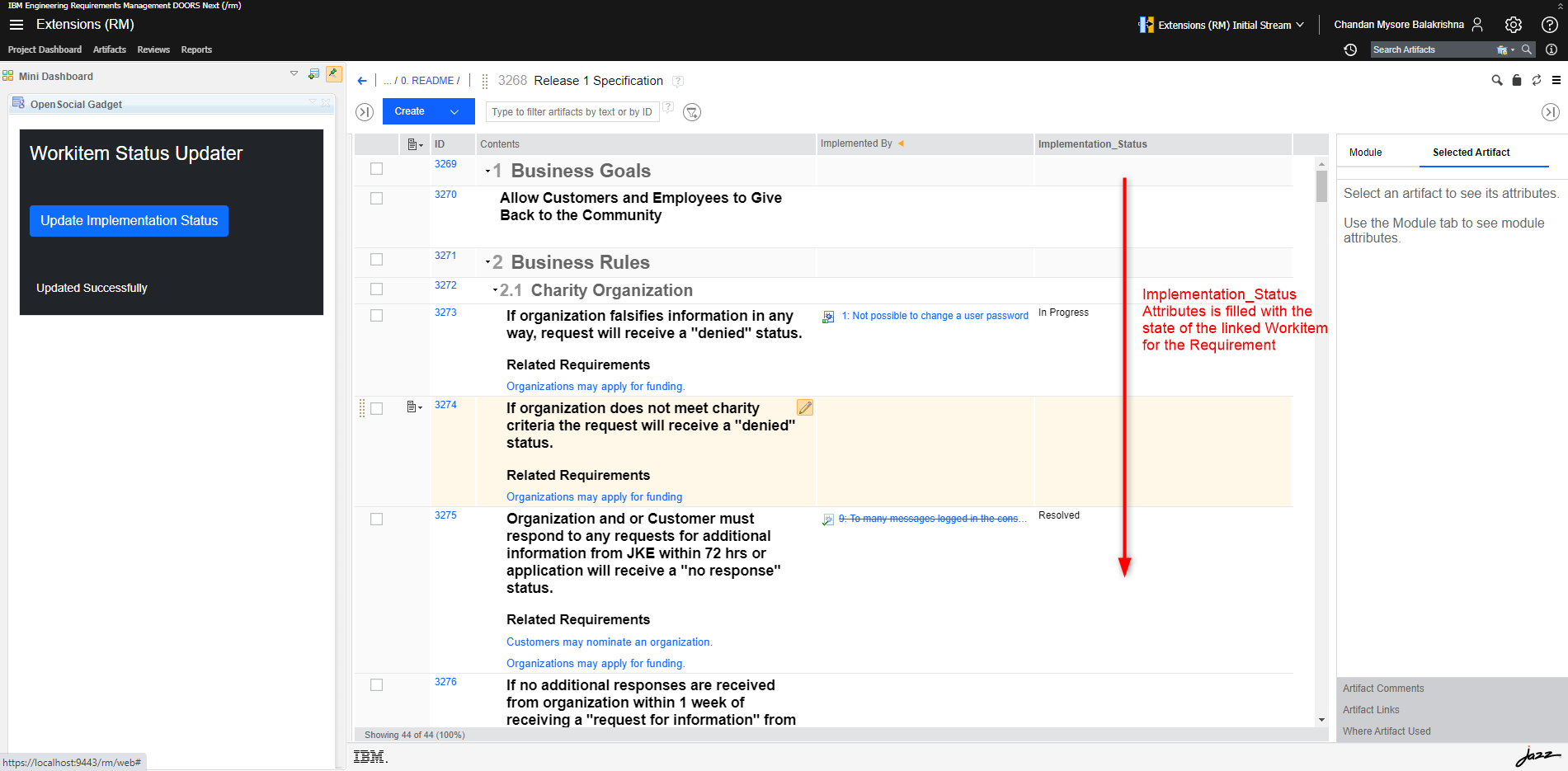
Task: Click the lock artifact padlock icon
Action: pyautogui.click(x=1517, y=80)
